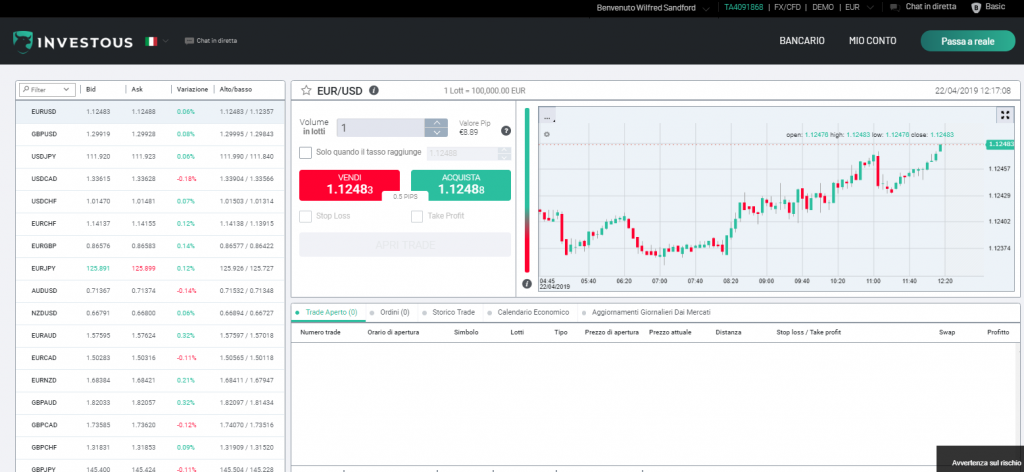Enable the Stop Loss checkbox
The image size is (1024, 472).
click(305, 216)
